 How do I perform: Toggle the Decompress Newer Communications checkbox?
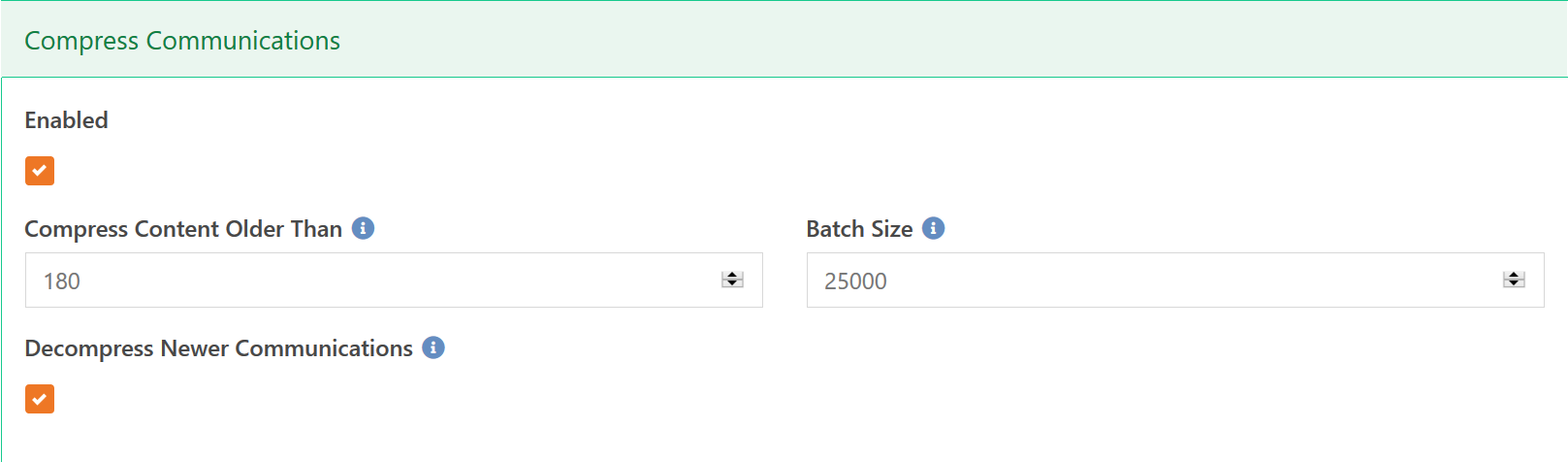(40, 399)
